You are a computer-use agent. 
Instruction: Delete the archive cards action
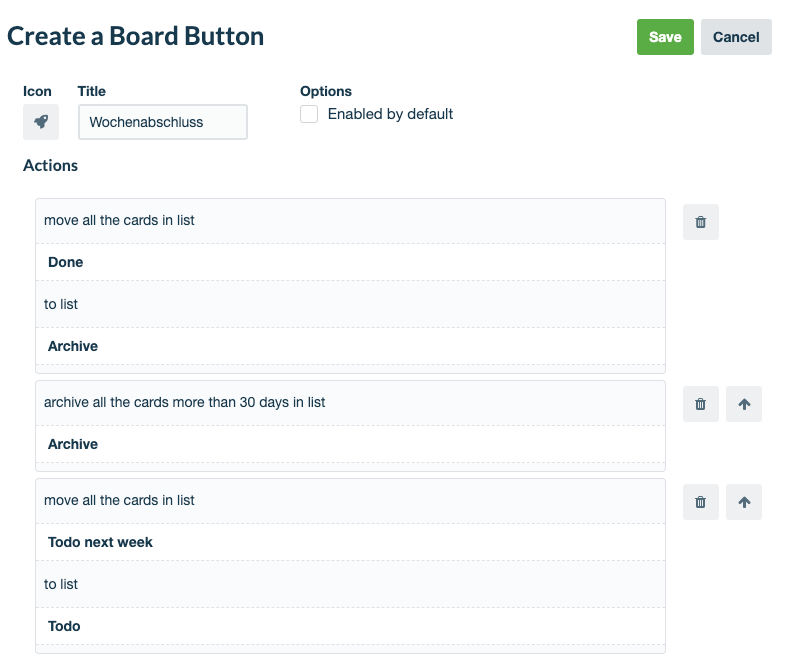coord(701,404)
